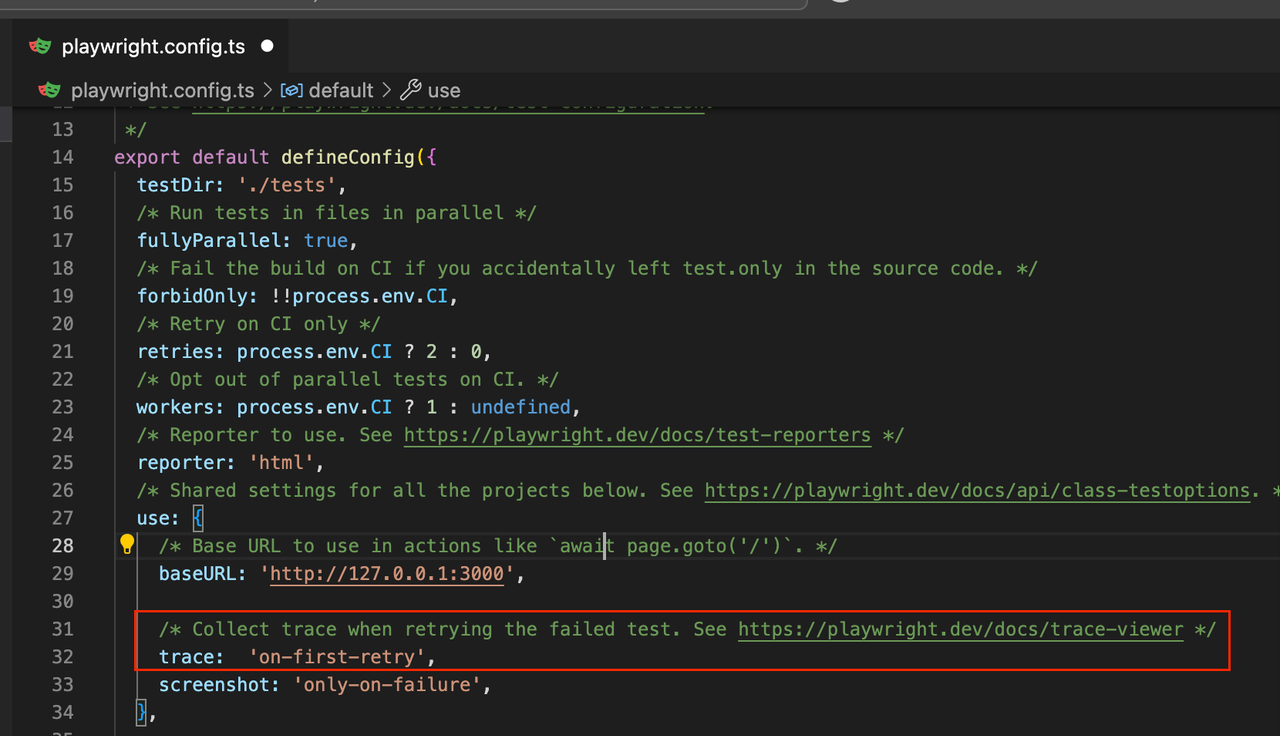Screen dimensions: 1280x736
Task: Click the 'use' property on line 27
Action: (x=153, y=518)
